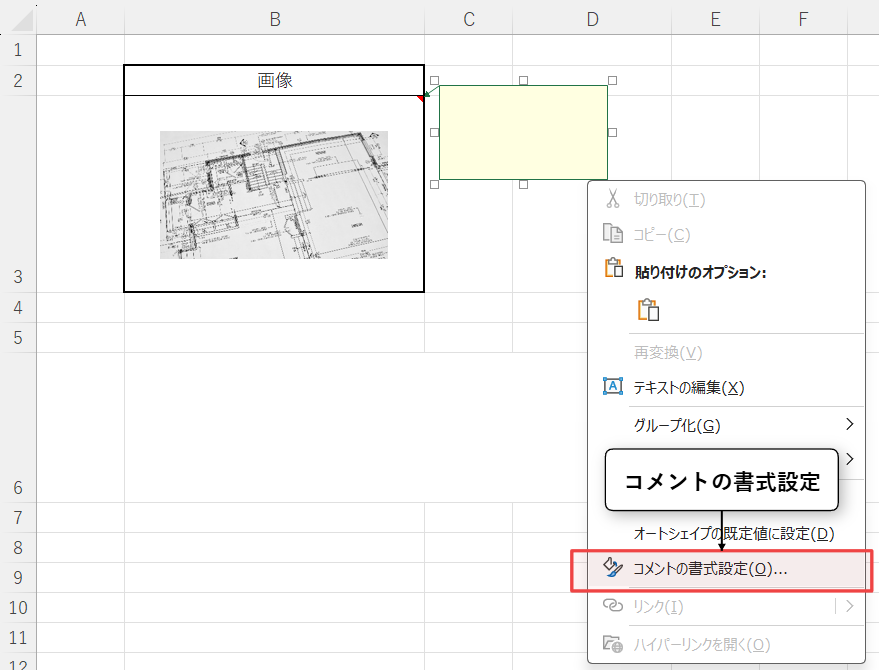The width and height of the screenshot is (879, 670).
Task: Select オートシェイプの既定値に設定 menu item
Action: click(734, 533)
